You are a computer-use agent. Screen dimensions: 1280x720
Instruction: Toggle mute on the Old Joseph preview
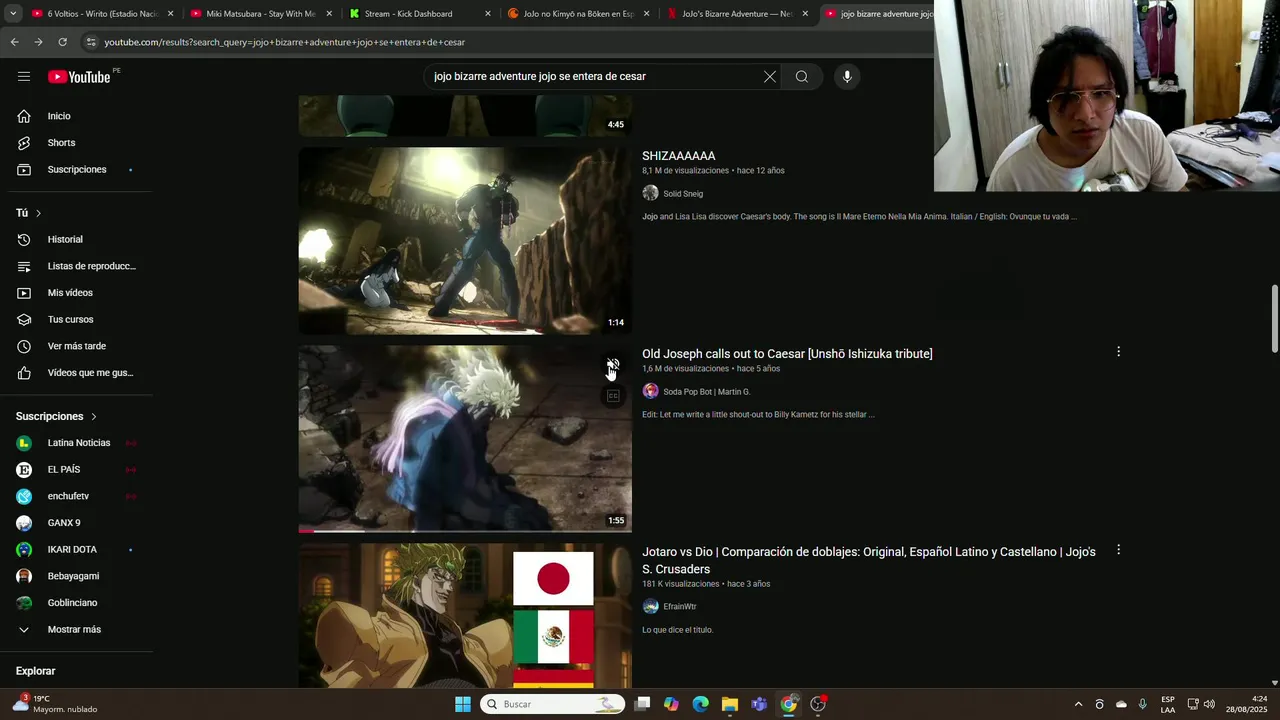click(613, 366)
